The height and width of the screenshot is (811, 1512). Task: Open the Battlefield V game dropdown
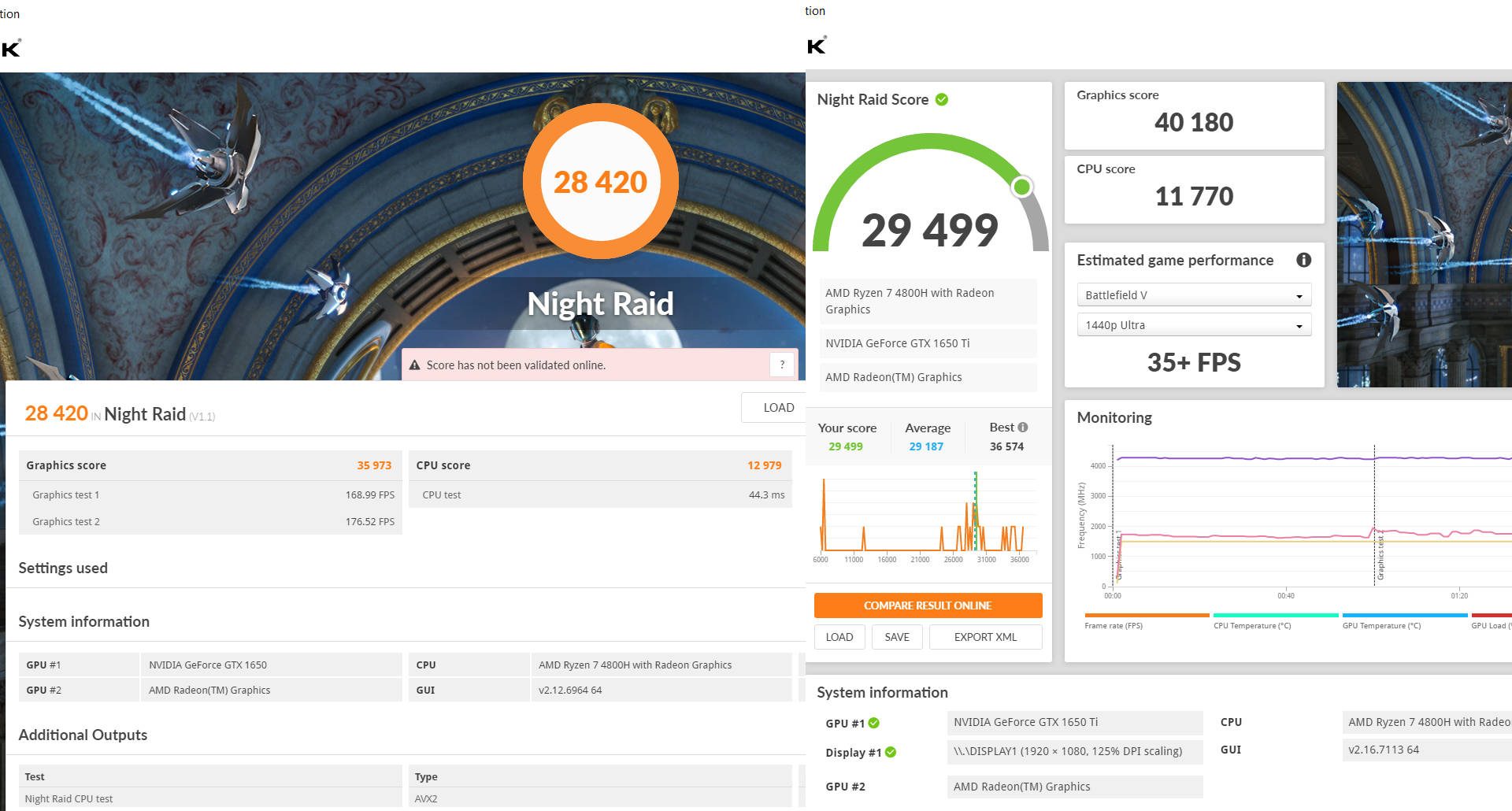point(1193,295)
